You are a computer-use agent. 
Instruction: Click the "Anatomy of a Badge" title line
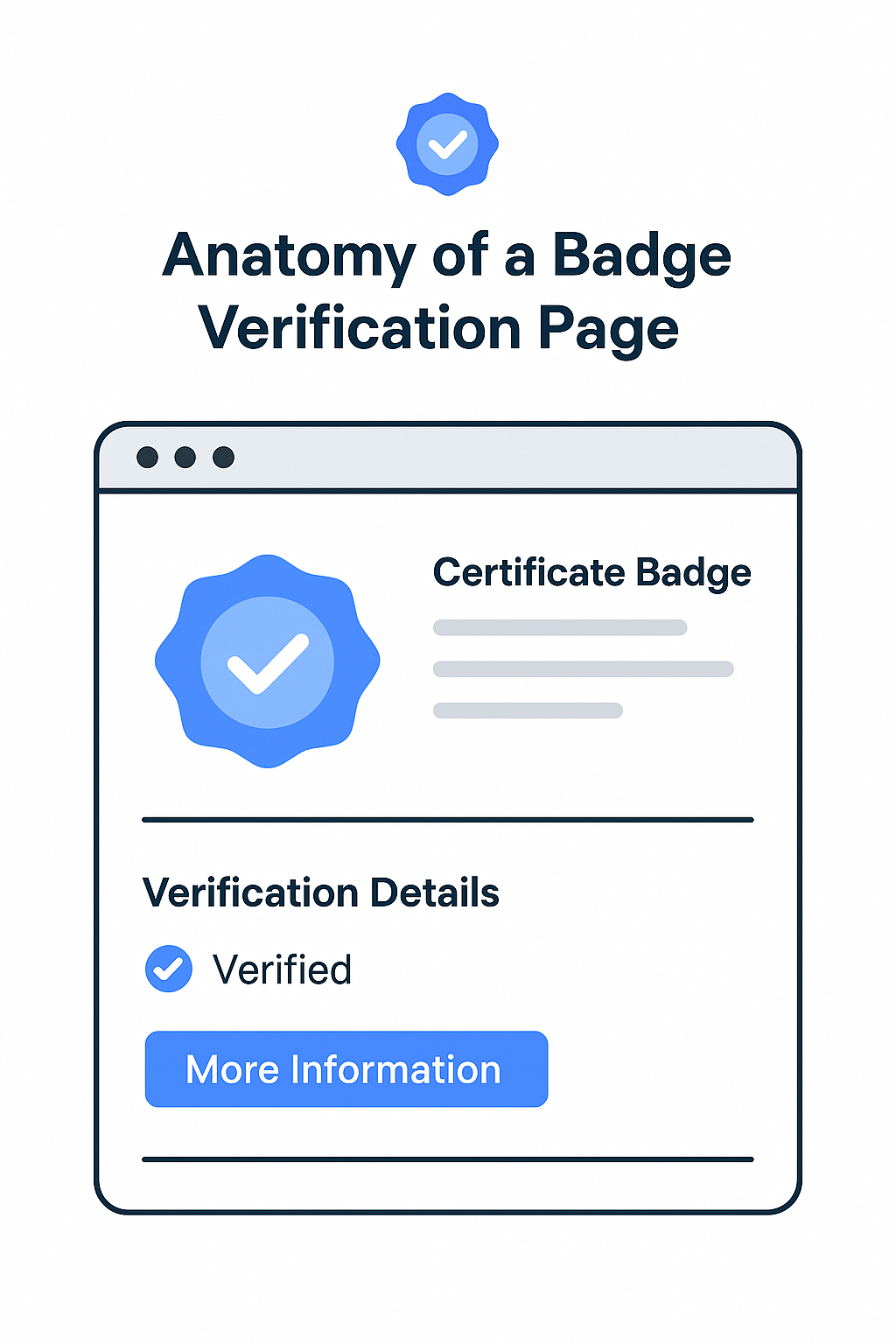coord(447,255)
